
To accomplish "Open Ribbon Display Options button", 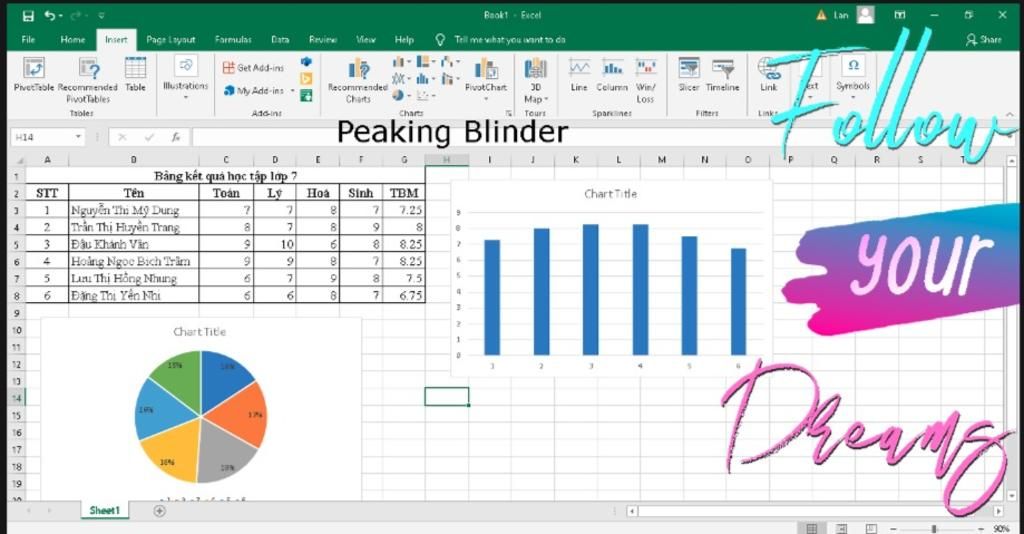I will coord(899,15).
